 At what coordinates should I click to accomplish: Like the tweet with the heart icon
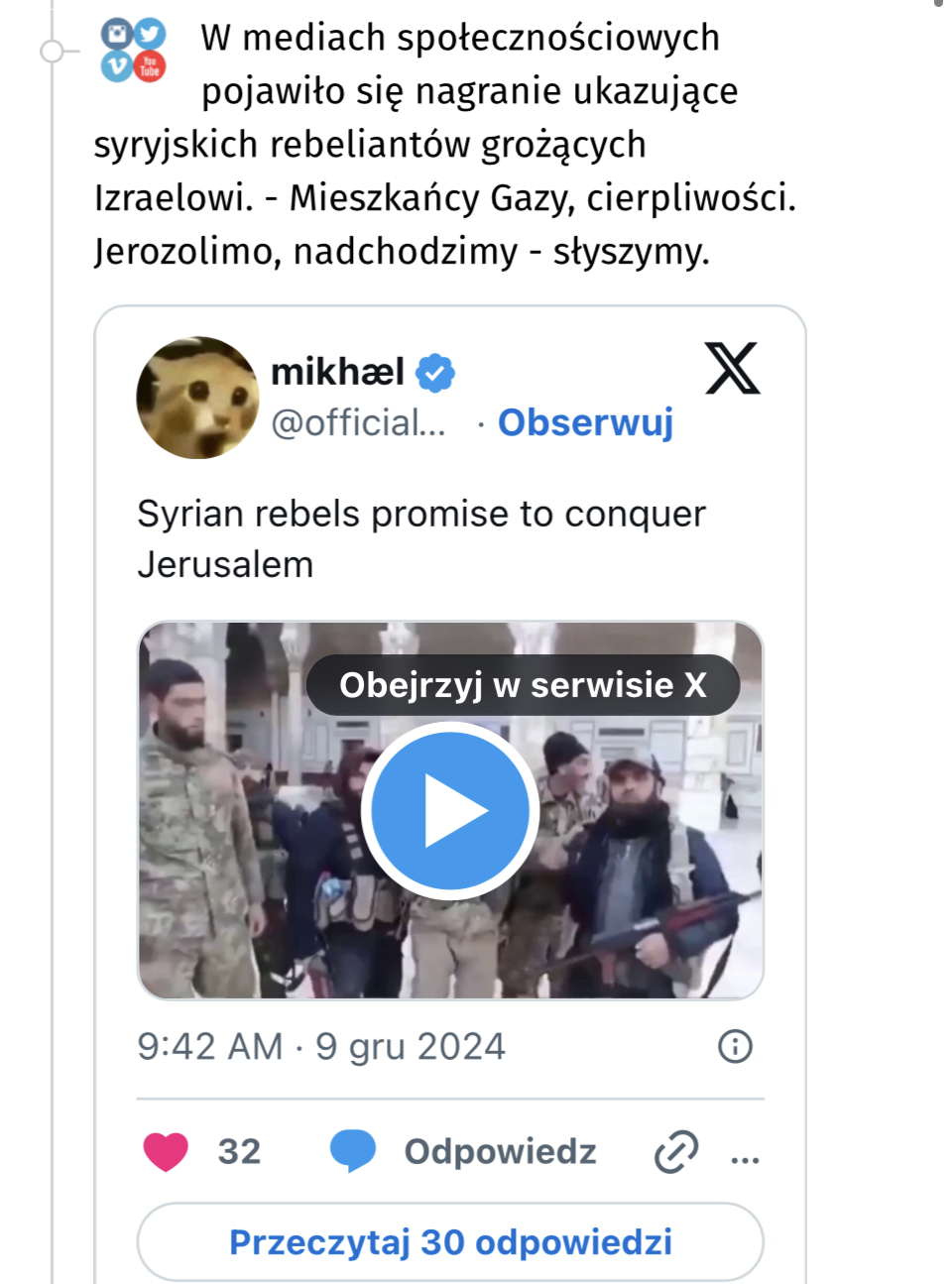166,1152
